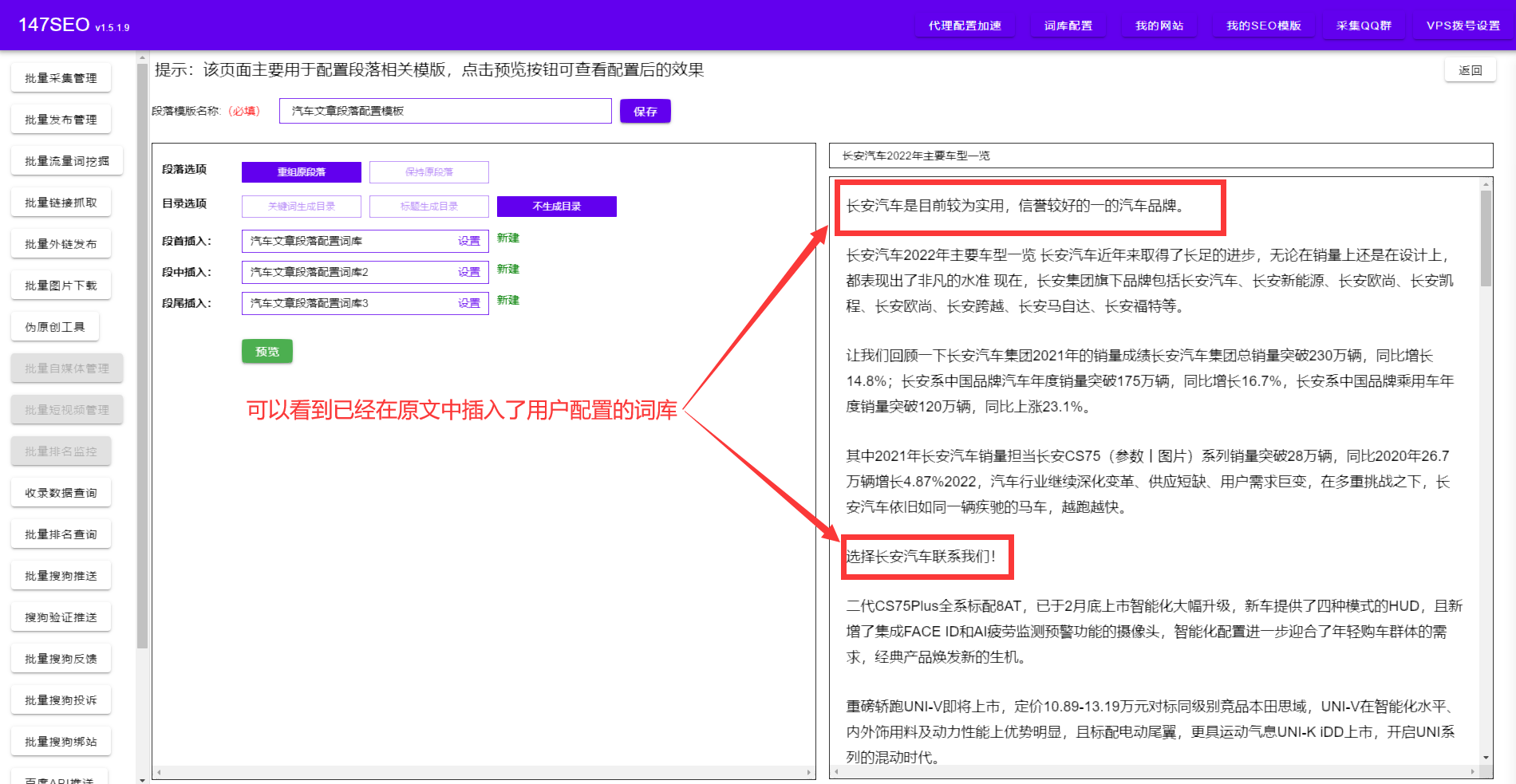
Task: Click the sidebar vertical scrollbar
Action: [142, 355]
